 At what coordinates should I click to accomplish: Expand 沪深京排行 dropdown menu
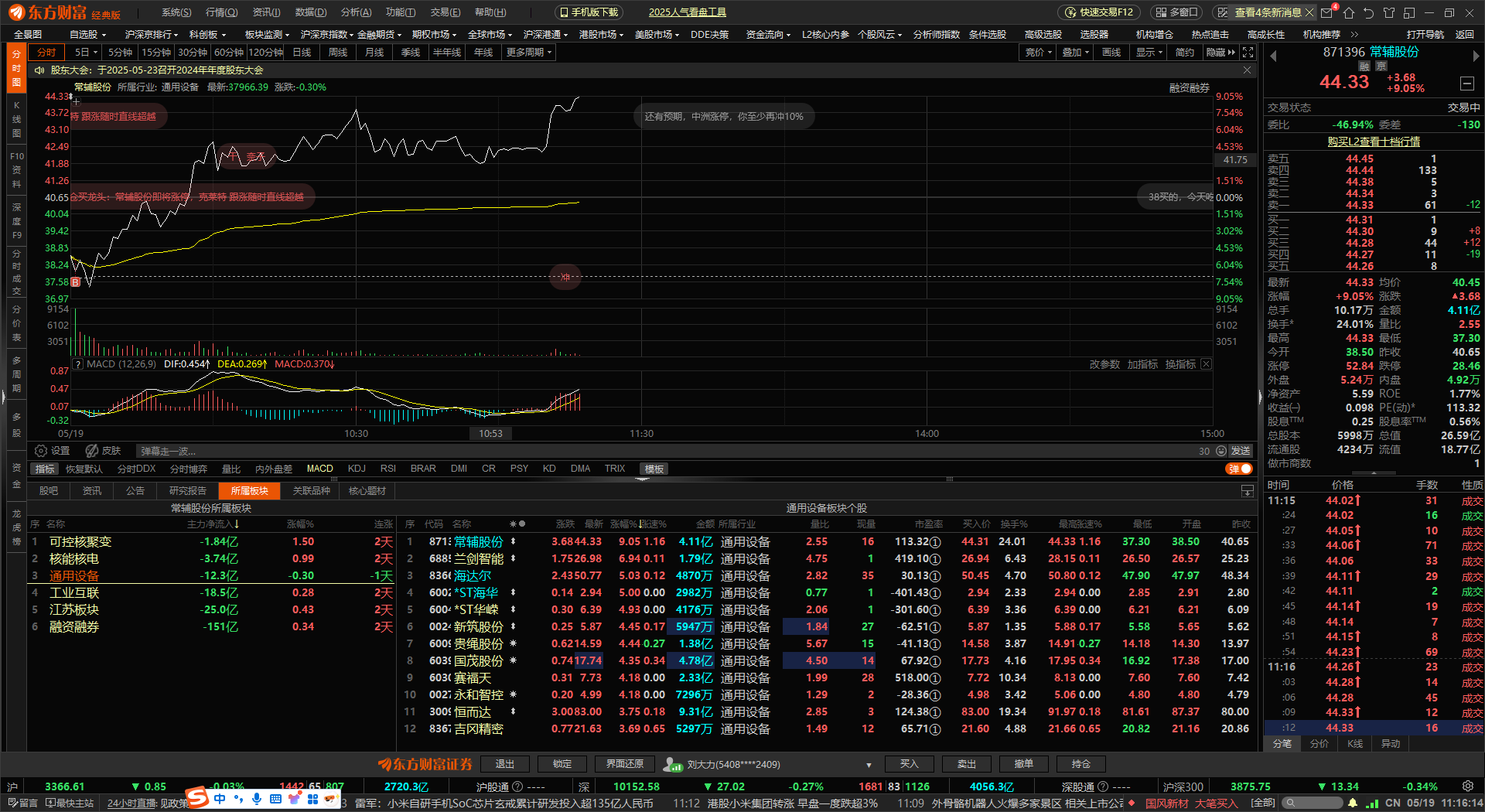[x=152, y=35]
